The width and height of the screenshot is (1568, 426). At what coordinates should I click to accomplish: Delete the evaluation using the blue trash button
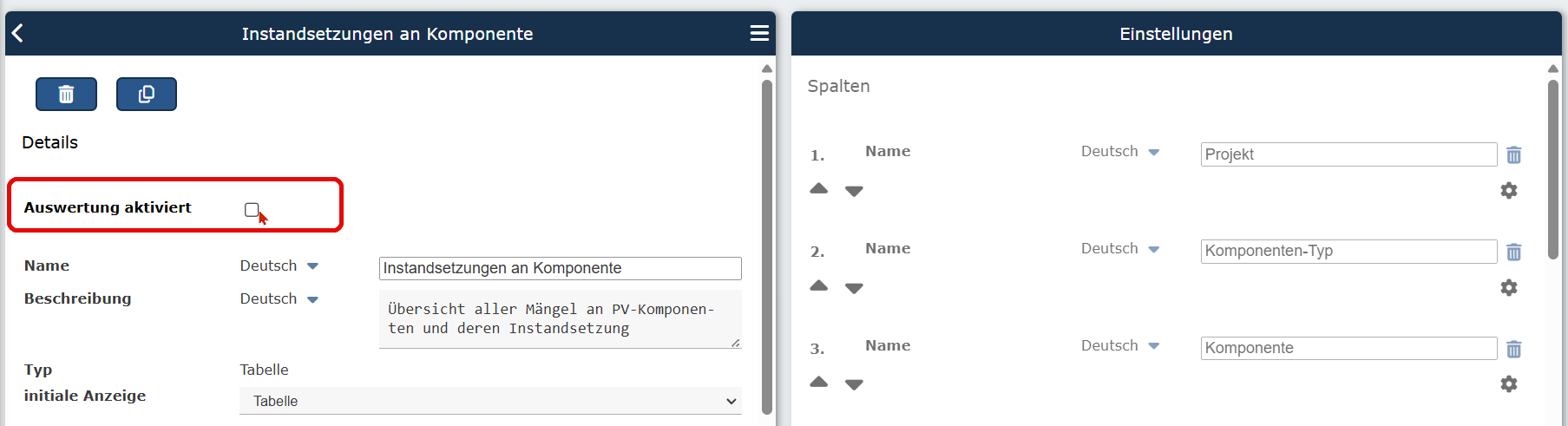(66, 94)
